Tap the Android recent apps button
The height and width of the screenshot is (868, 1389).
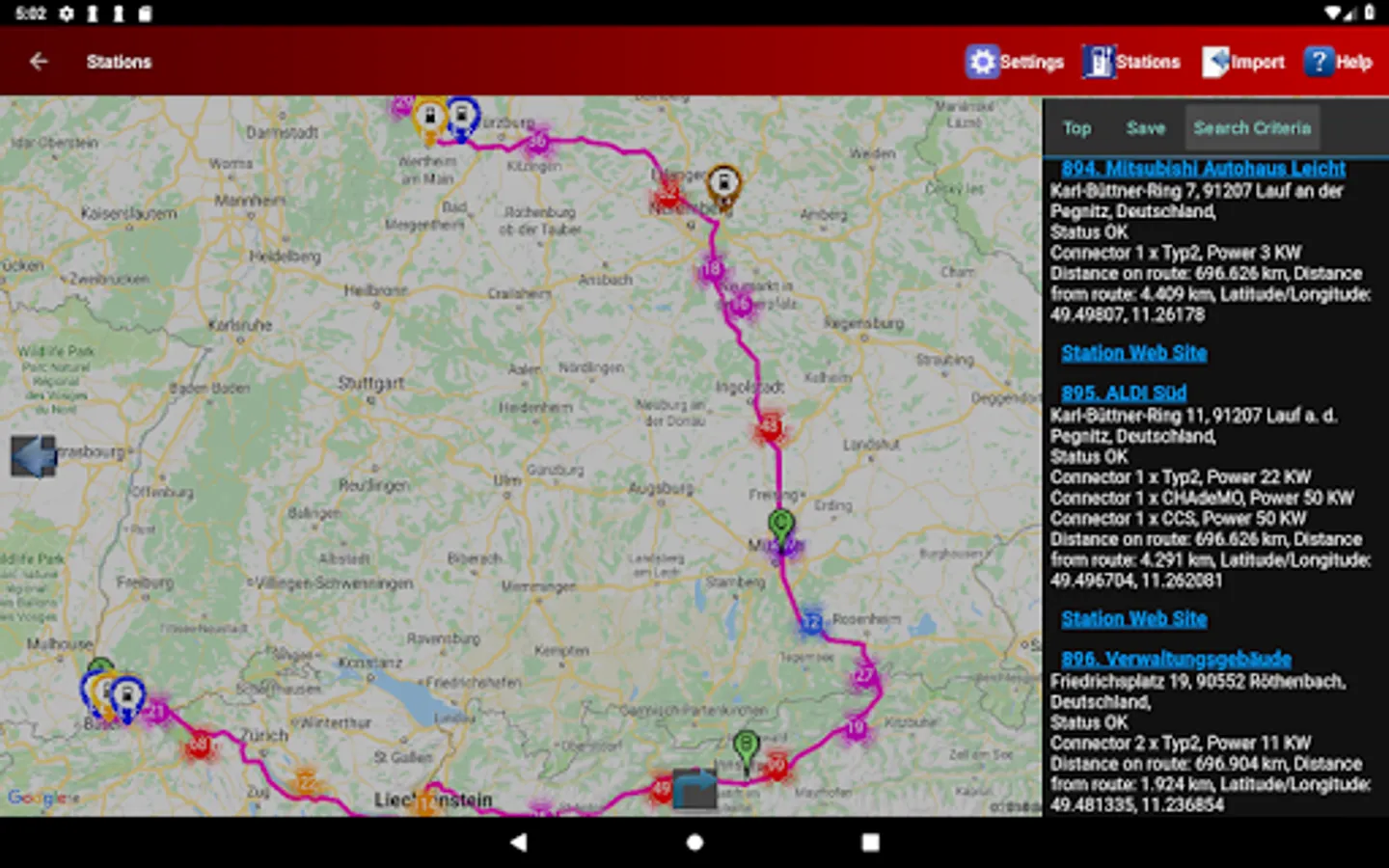[870, 842]
